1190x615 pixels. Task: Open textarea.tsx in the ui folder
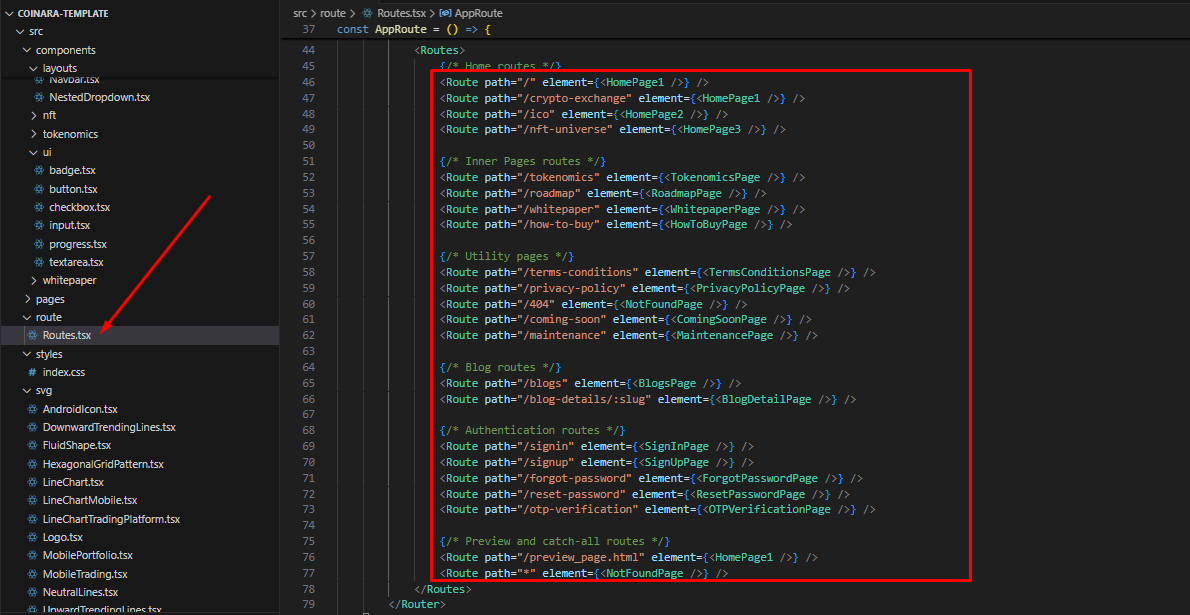point(76,262)
